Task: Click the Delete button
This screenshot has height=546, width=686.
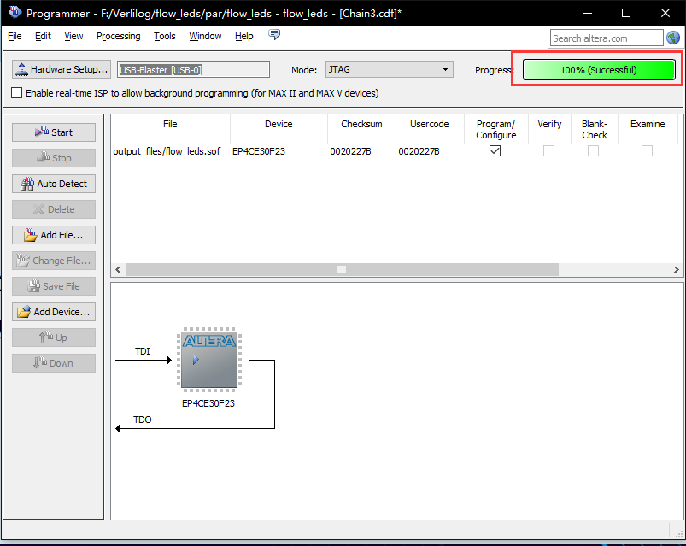Action: [x=54, y=209]
